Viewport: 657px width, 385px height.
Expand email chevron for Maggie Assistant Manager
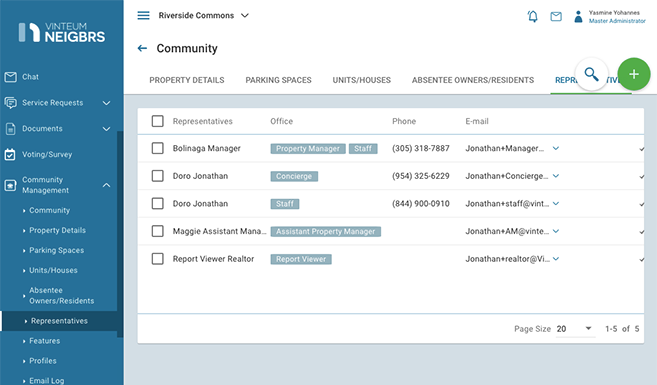click(556, 231)
